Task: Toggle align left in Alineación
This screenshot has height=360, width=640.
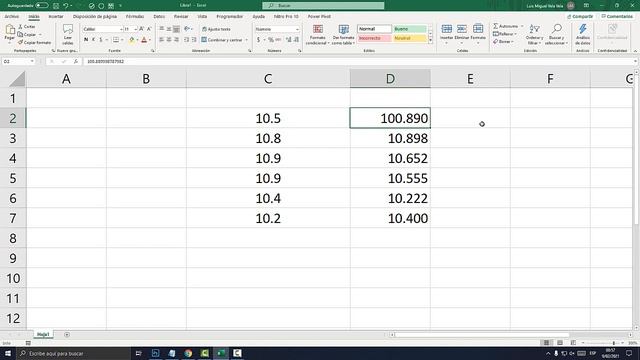Action: click(x=162, y=40)
